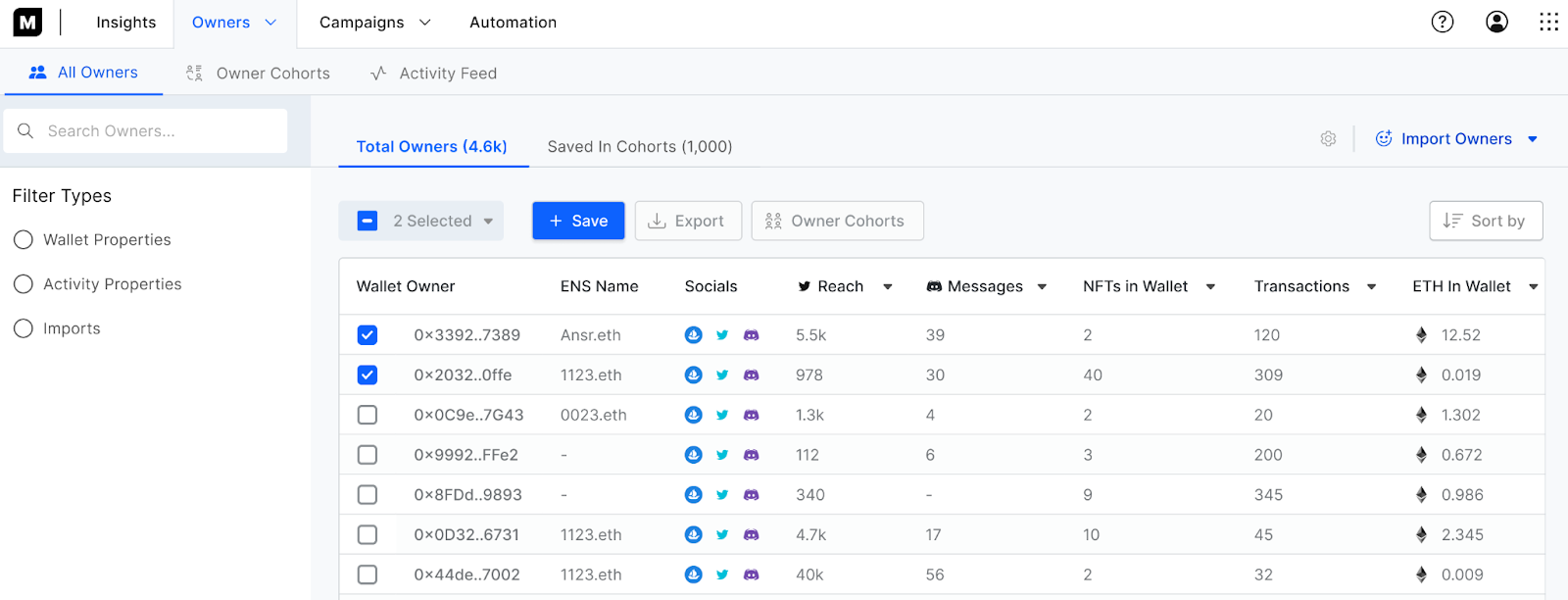Click the table settings gear icon
Image resolution: width=1568 pixels, height=600 pixels.
(x=1328, y=139)
